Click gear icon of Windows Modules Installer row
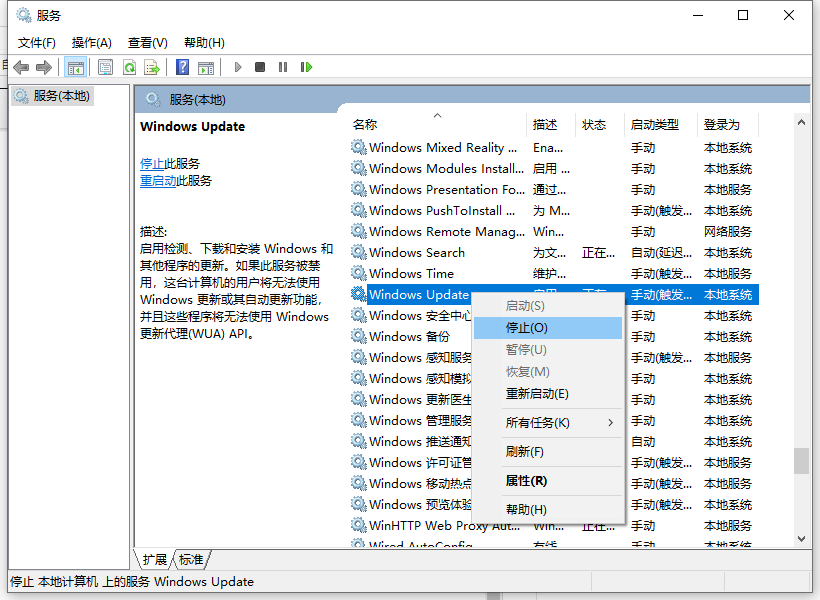The image size is (820, 600). (358, 168)
